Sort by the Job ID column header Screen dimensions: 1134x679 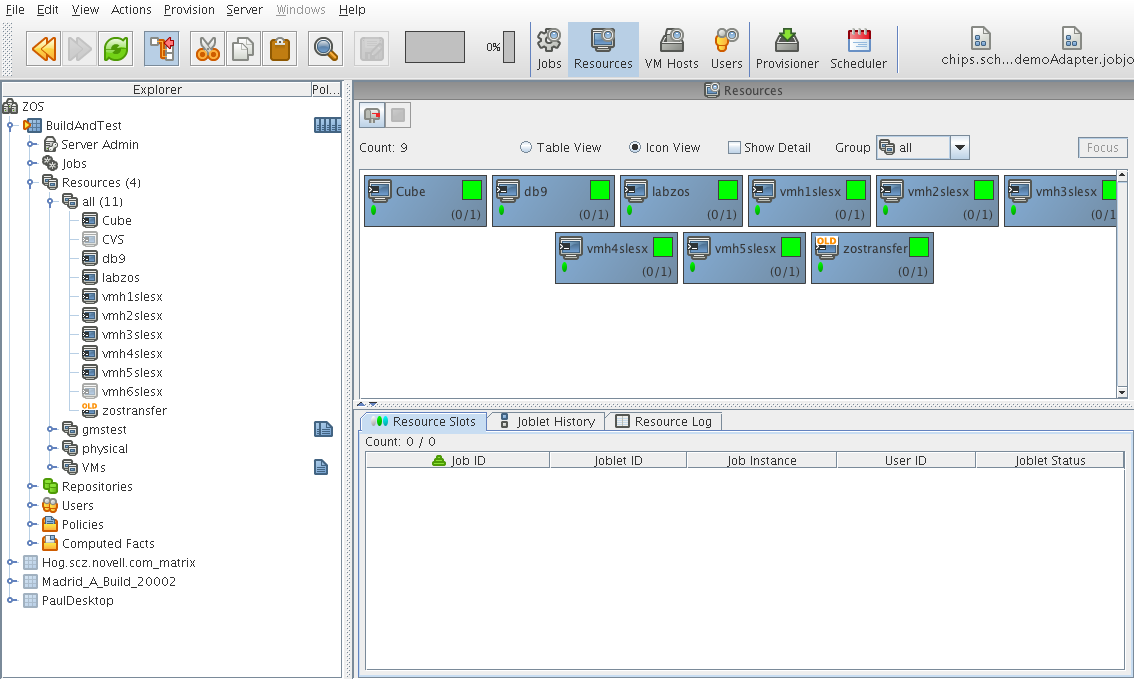point(458,461)
